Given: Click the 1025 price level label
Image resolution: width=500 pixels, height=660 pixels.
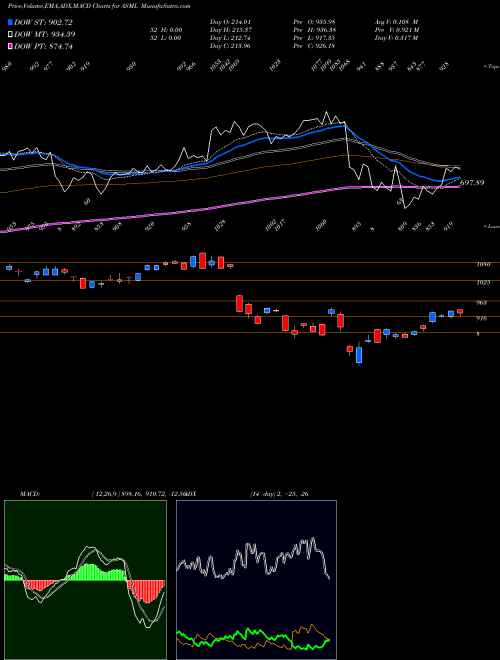Looking at the screenshot, I should point(483,282).
